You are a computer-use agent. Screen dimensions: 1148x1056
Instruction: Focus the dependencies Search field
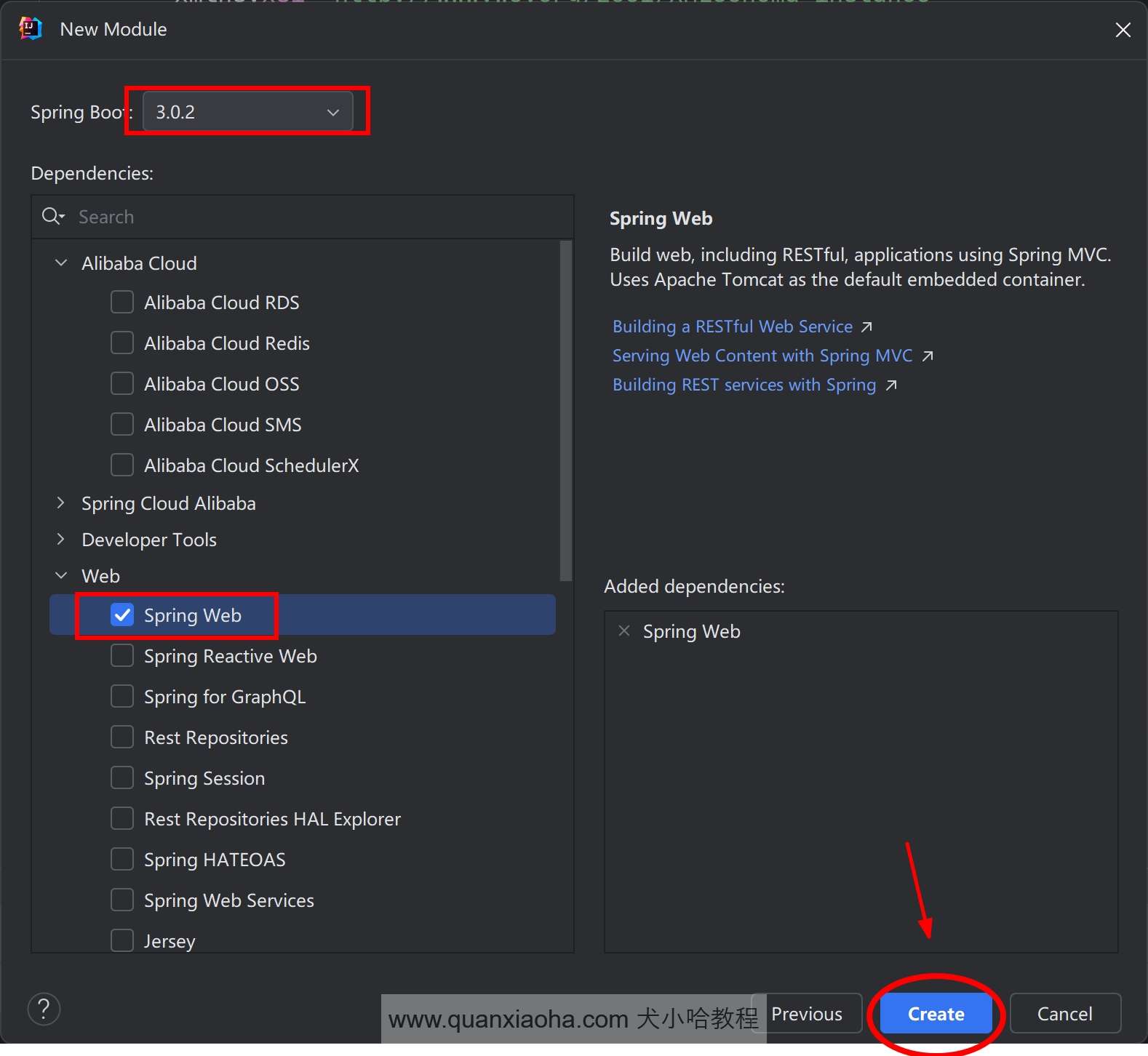point(303,217)
